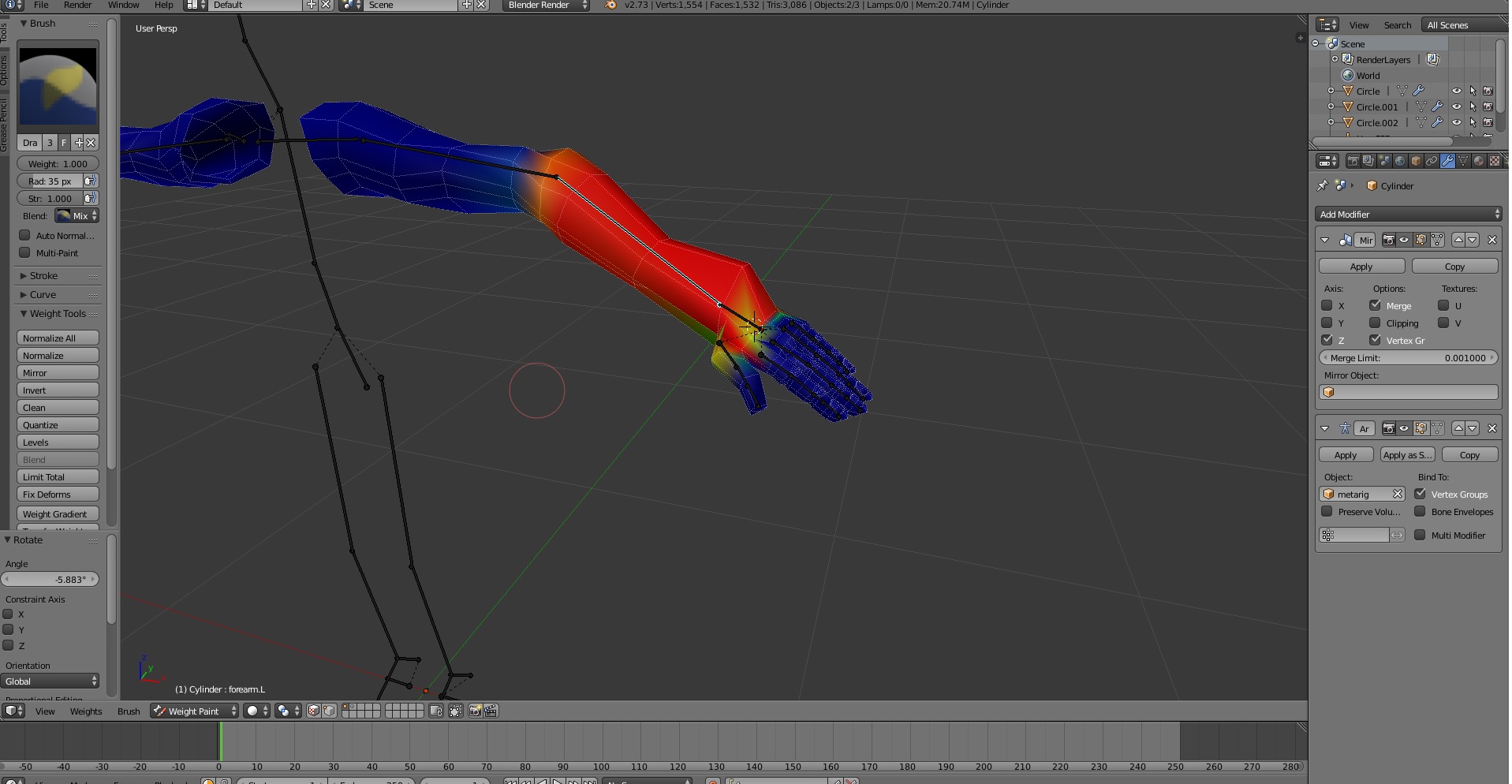Open the World properties tab (globe icon)
The height and width of the screenshot is (784, 1512).
(x=1400, y=161)
